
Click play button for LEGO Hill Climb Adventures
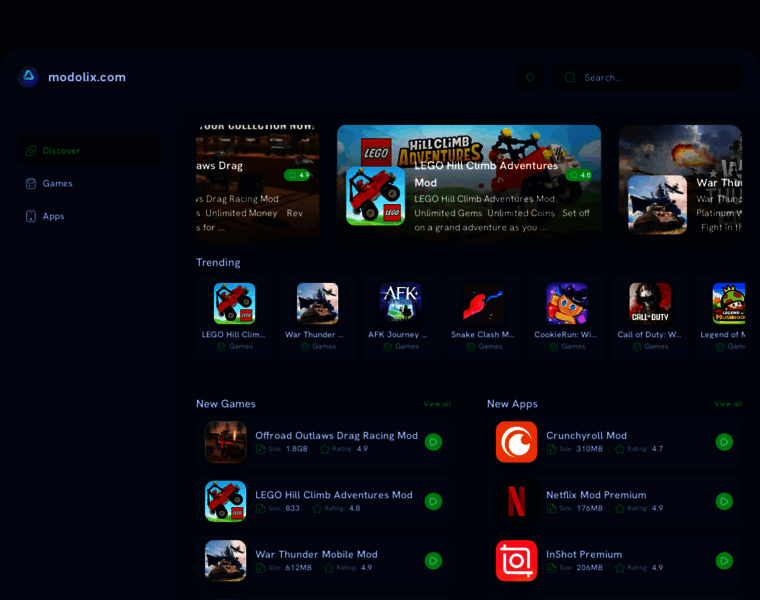433,501
